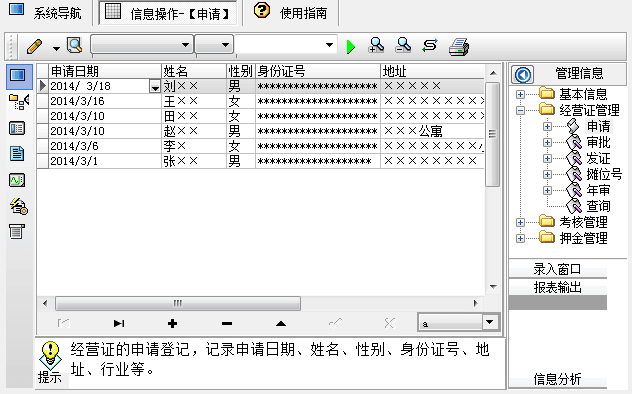The width and height of the screenshot is (632, 394).
Task: Open date dropdown in 2014/3/18 cell
Action: [x=155, y=87]
